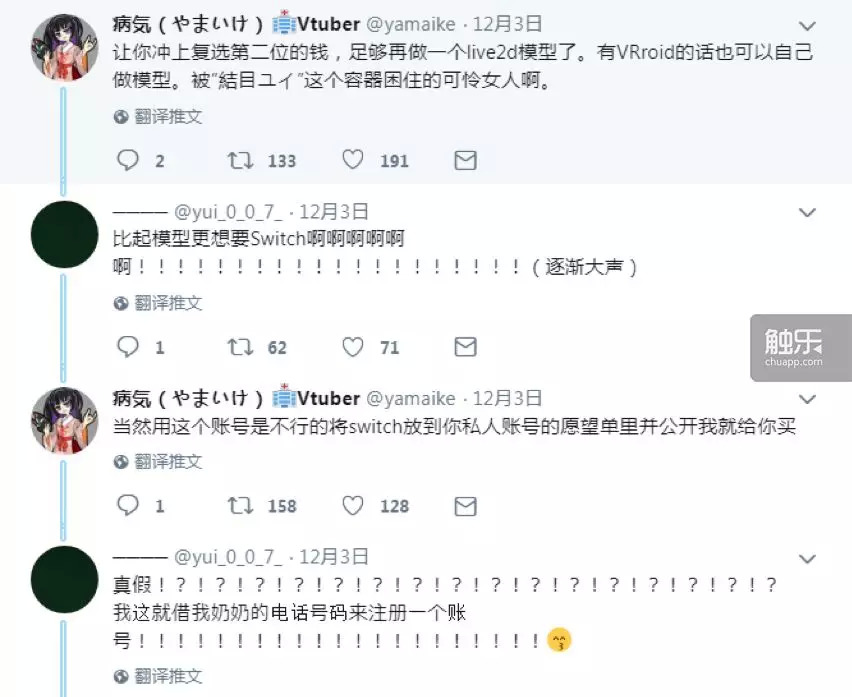Open yamaike avatar on first tweet
Screen dimensions: 852x697
click(x=64, y=48)
